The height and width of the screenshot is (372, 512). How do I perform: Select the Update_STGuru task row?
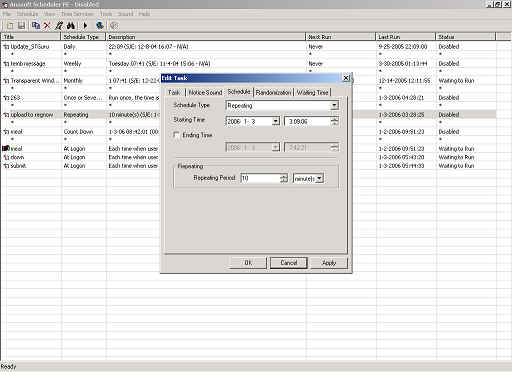tap(249, 47)
